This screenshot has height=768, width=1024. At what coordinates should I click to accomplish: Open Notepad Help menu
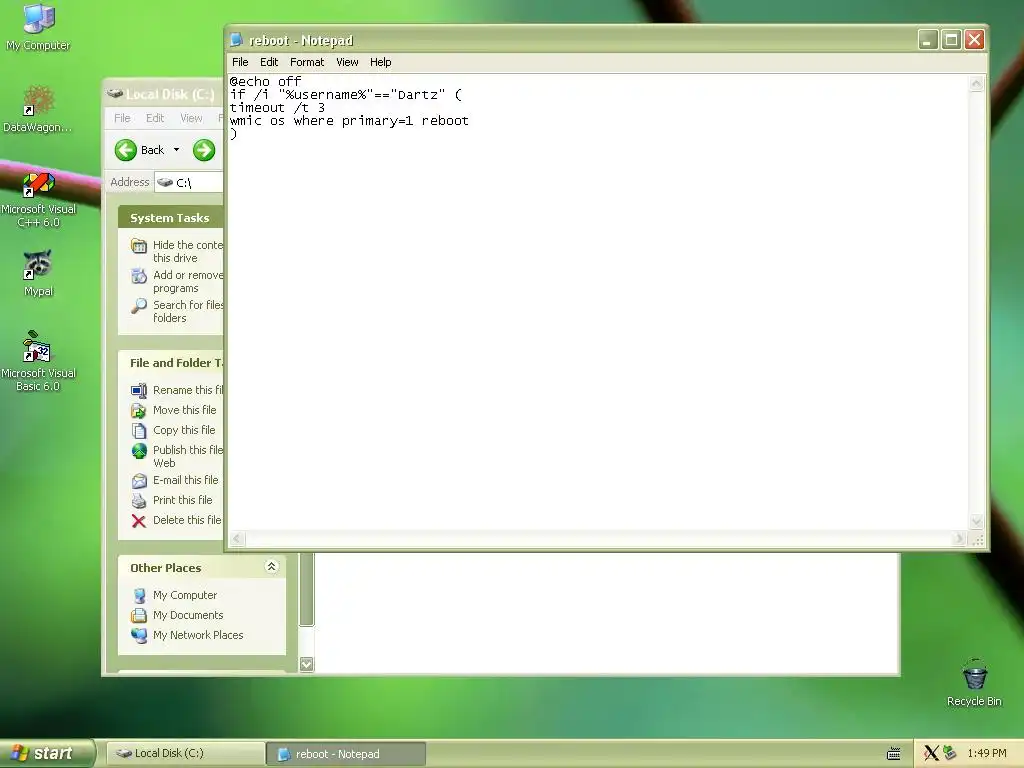pyautogui.click(x=381, y=62)
